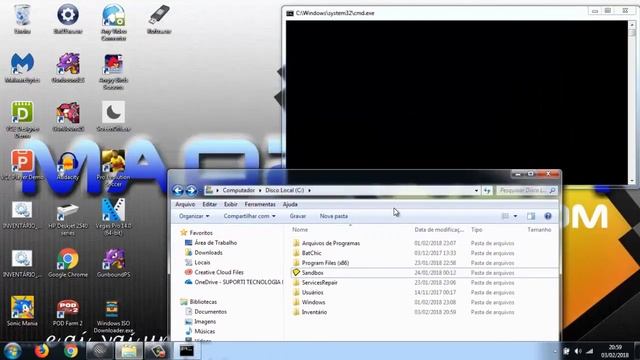Open Explorer help question mark icon
This screenshot has height=360, width=640.
tap(548, 216)
